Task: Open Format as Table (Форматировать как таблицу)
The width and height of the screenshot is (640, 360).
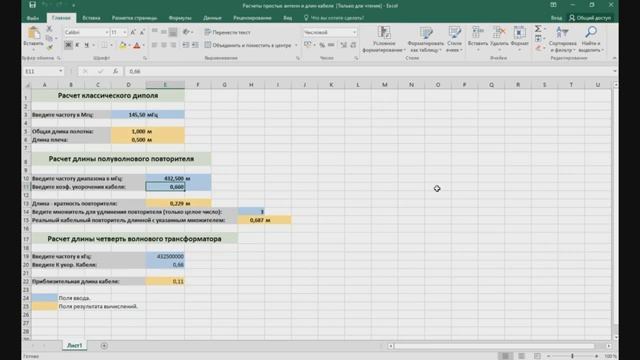Action: [x=425, y=39]
